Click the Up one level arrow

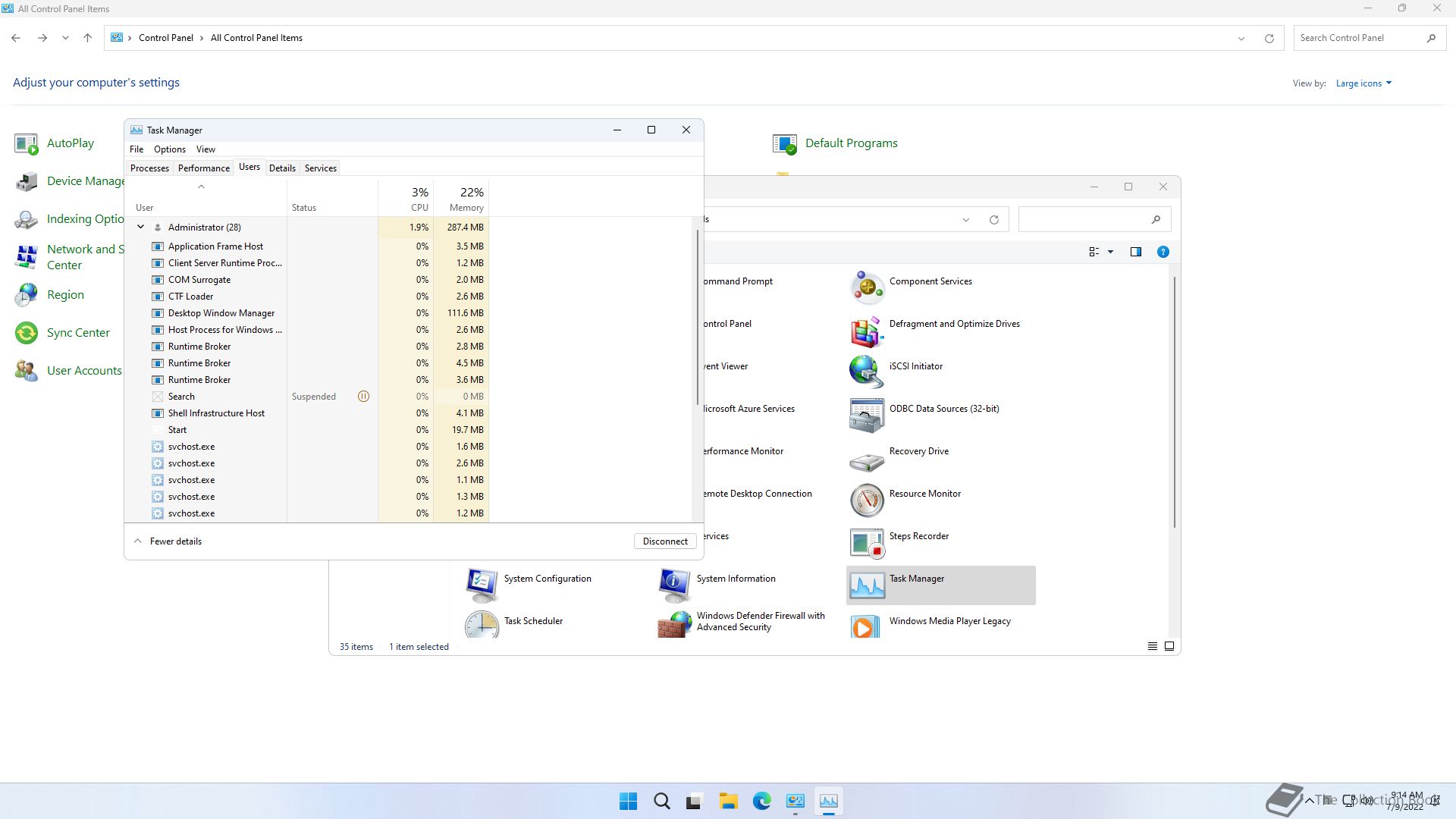tap(87, 38)
